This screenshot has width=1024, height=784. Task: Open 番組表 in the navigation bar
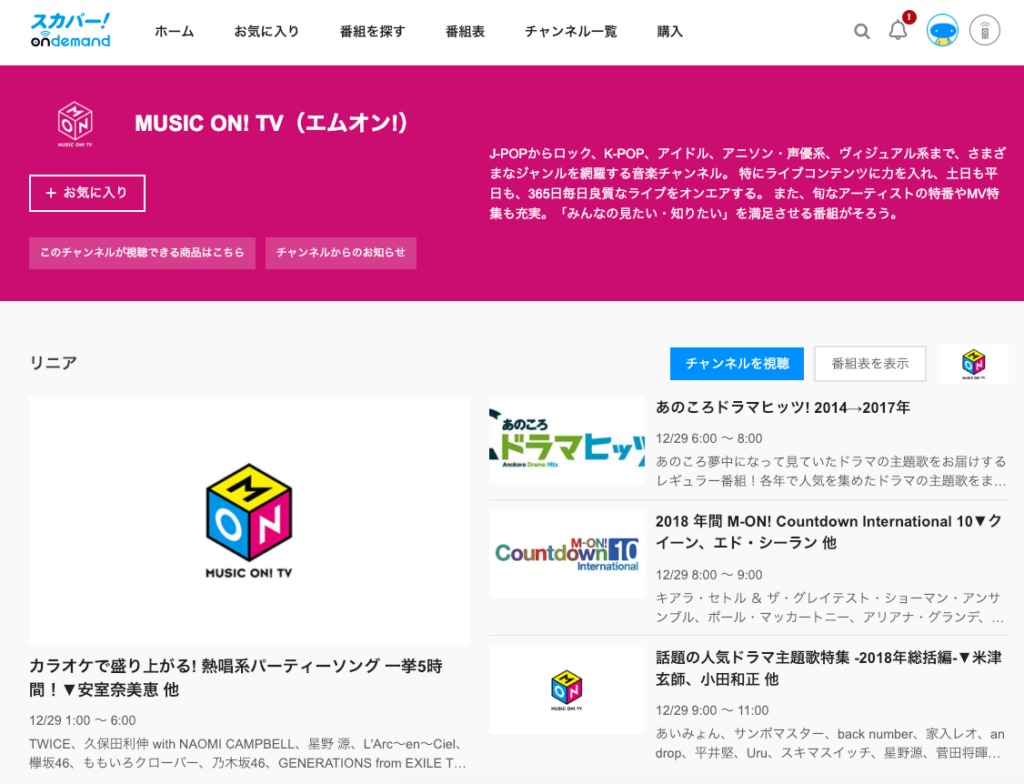pyautogui.click(x=465, y=31)
